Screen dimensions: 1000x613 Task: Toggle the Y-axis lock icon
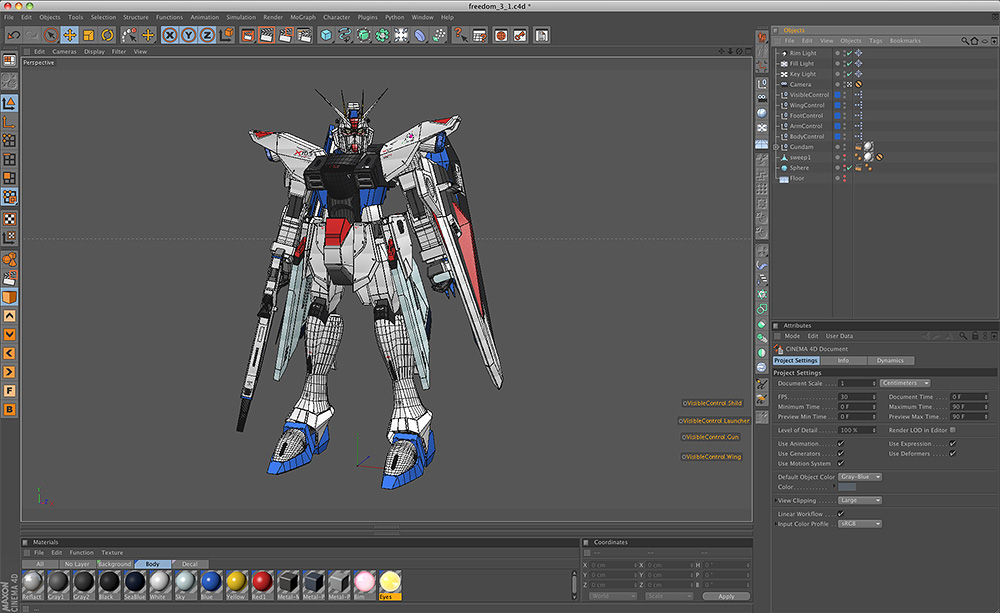[188, 35]
